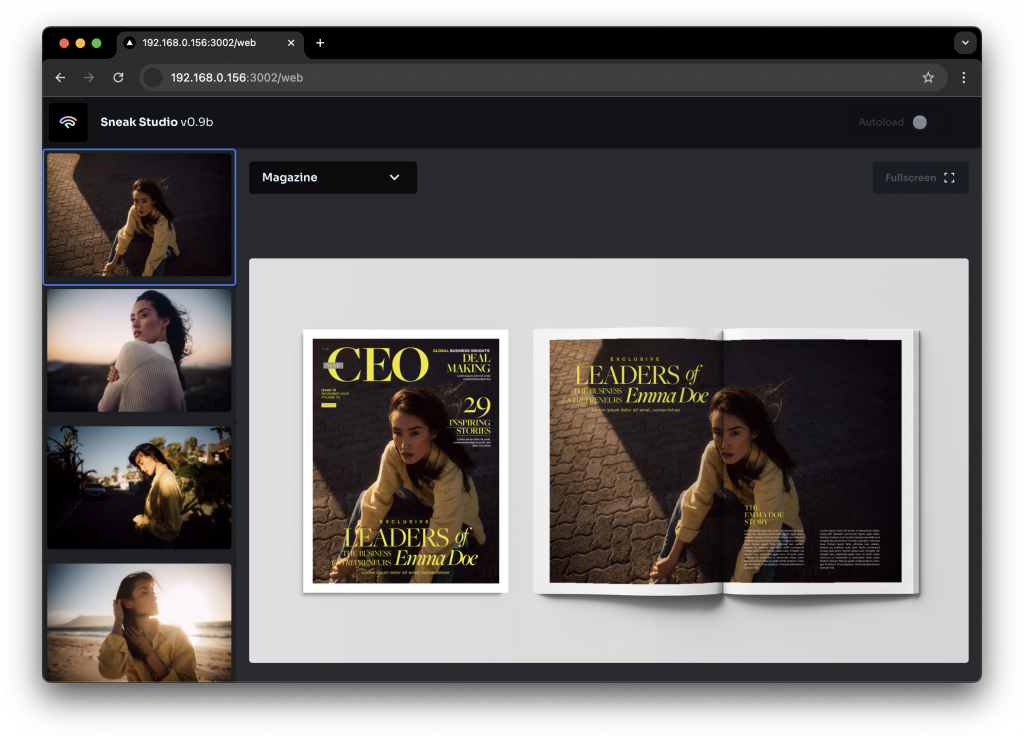Click the browser forward arrow

click(90, 77)
